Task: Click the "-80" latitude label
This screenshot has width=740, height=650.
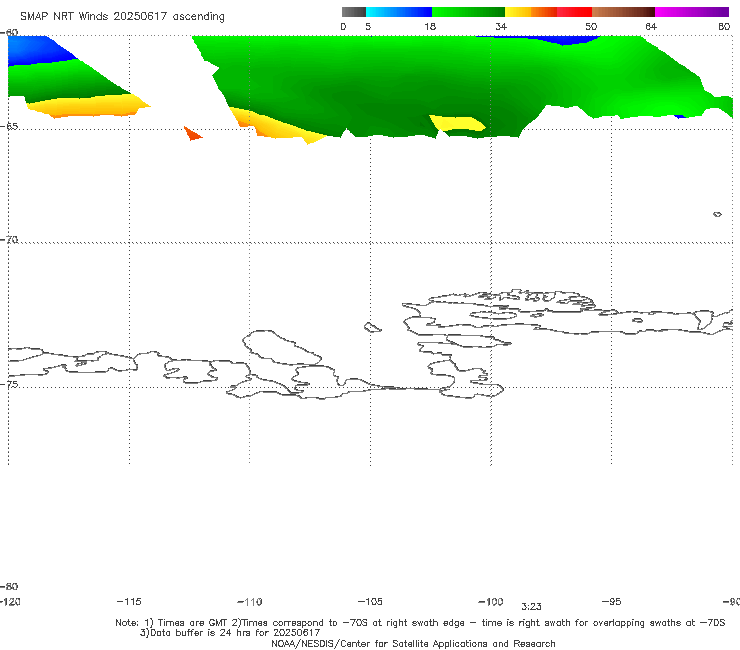Action: (x=9, y=586)
